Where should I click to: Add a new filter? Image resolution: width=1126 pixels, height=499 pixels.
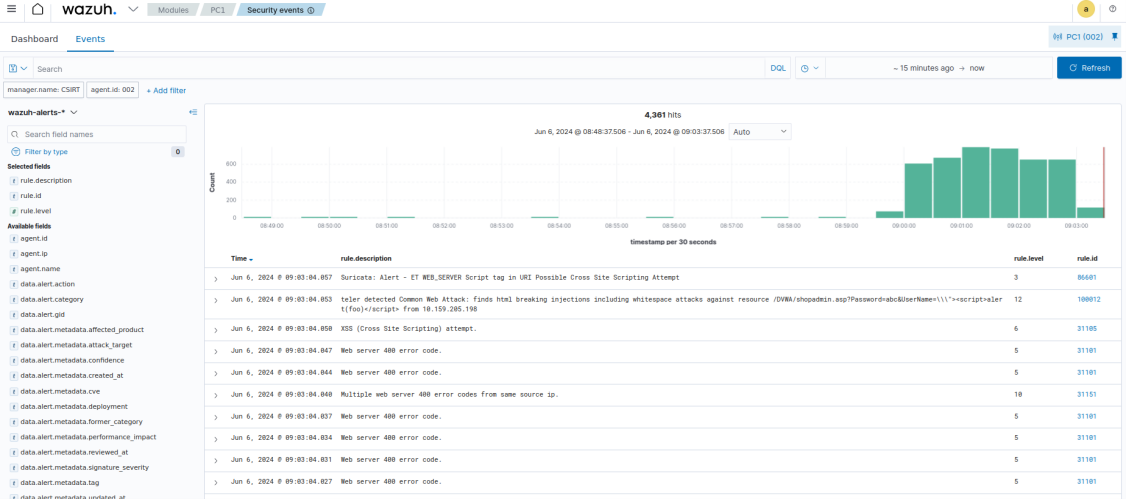click(166, 90)
